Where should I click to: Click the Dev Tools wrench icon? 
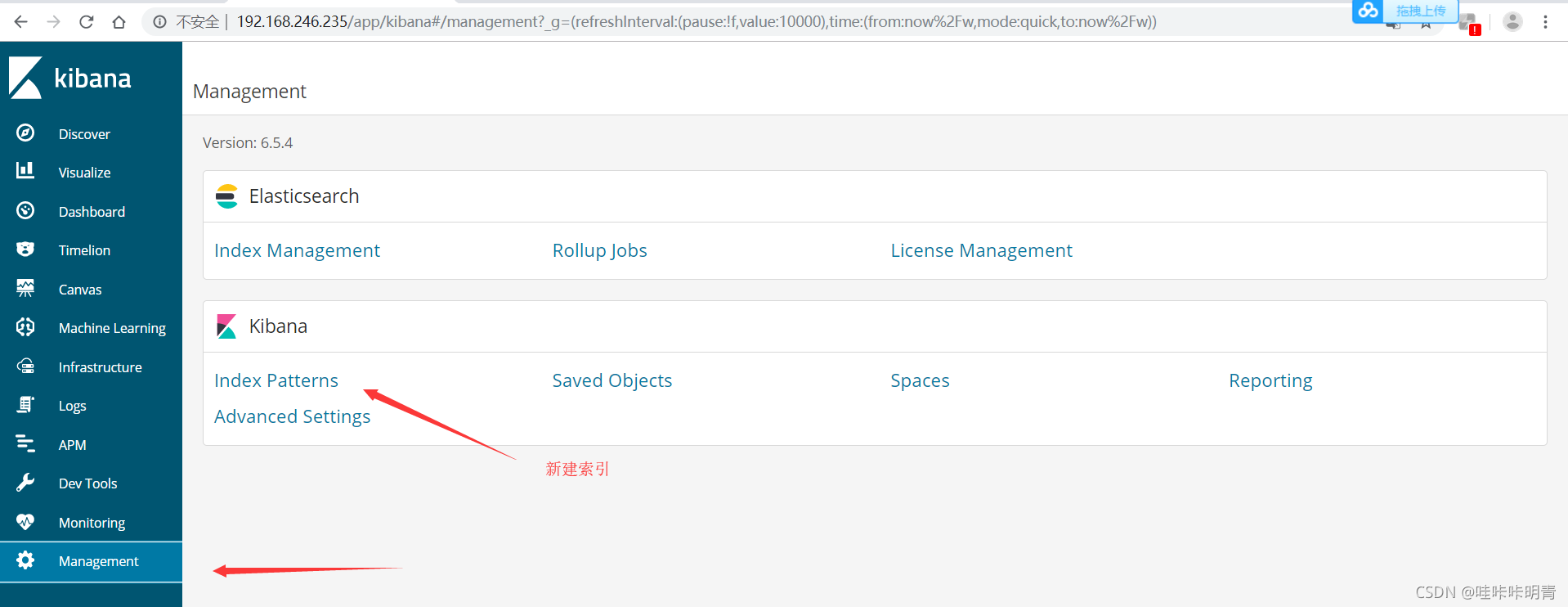25,482
